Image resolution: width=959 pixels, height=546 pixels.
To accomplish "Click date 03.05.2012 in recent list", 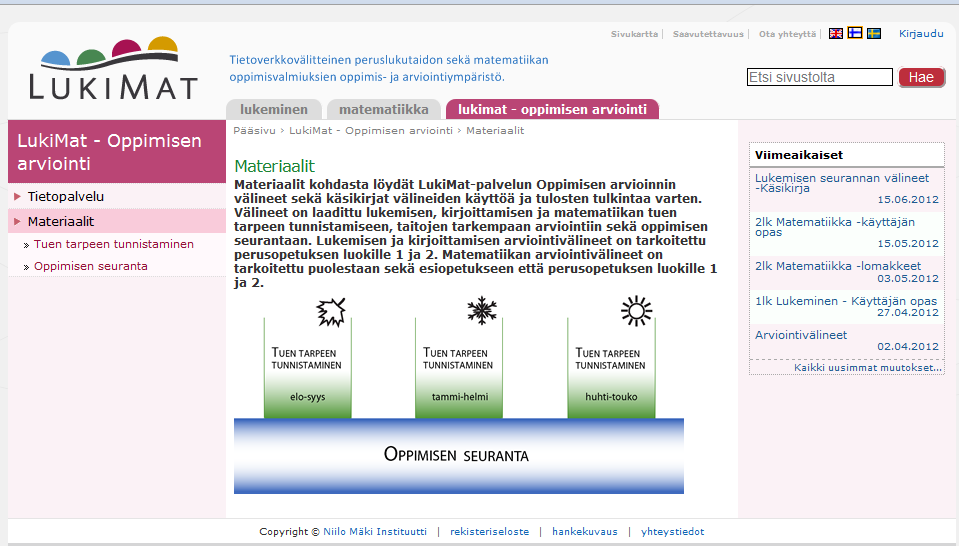I will coord(908,278).
